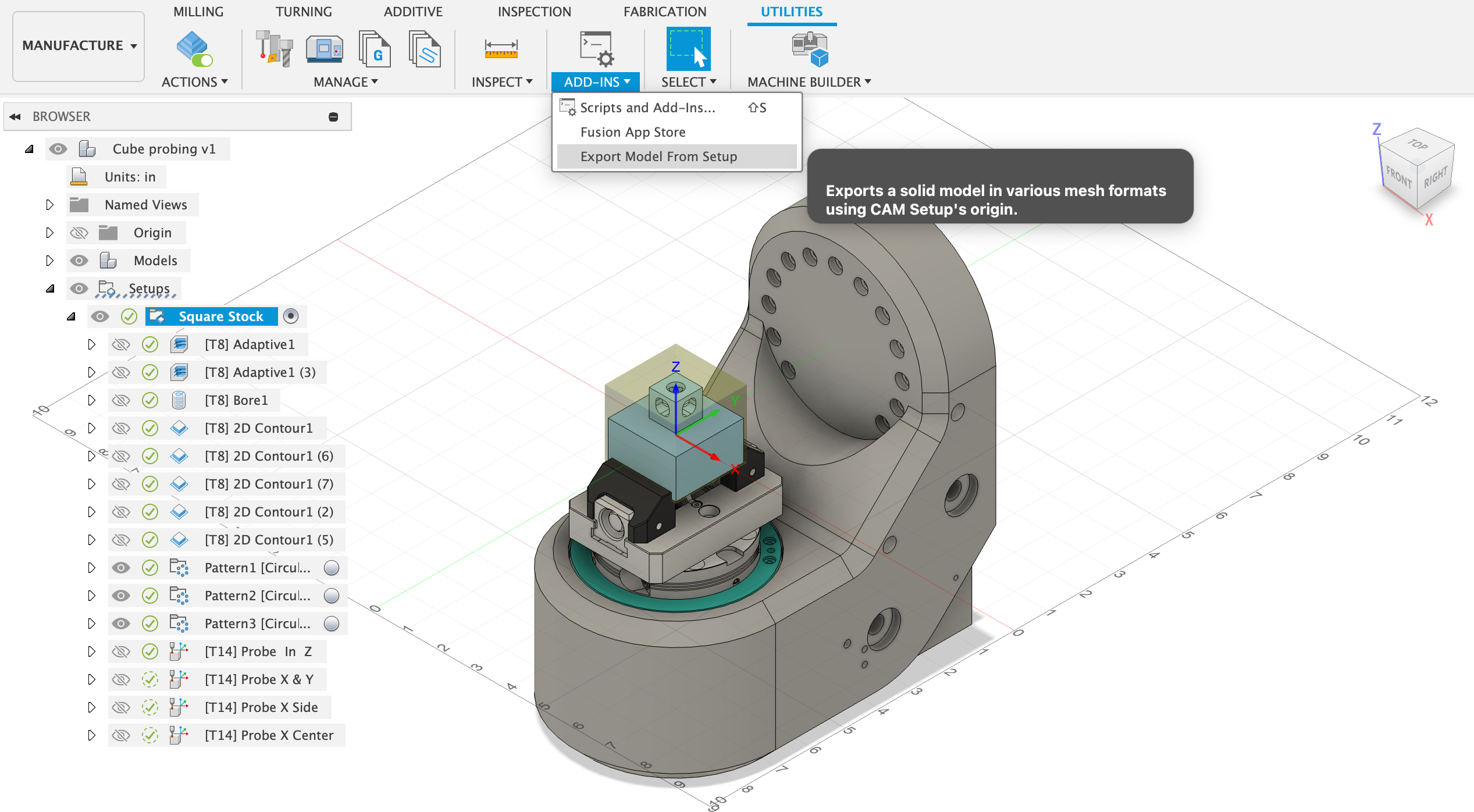Show the [T8] Bore1 operation toolpath

121,400
